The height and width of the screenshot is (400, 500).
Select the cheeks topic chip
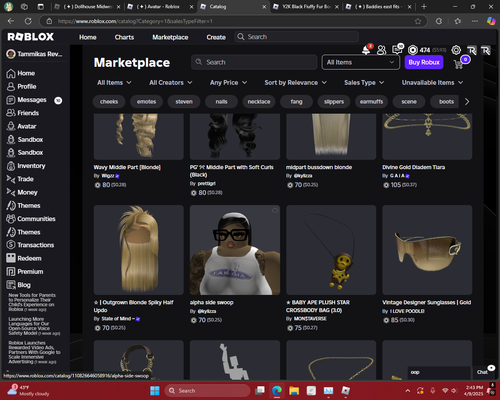(109, 102)
